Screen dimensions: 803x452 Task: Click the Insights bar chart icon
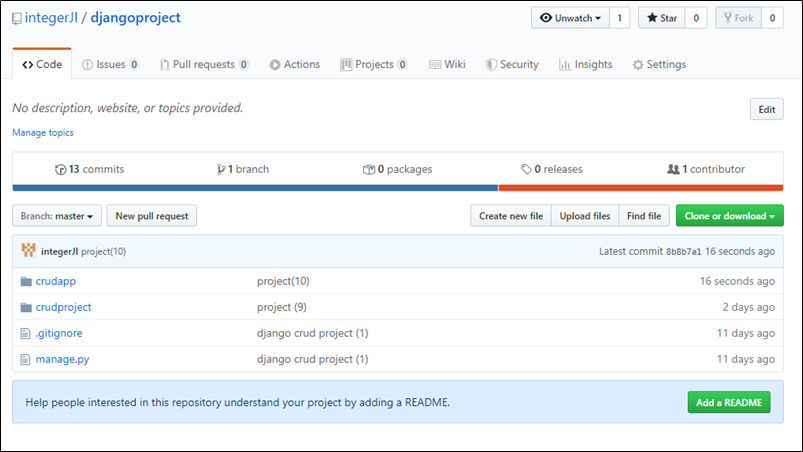point(565,64)
